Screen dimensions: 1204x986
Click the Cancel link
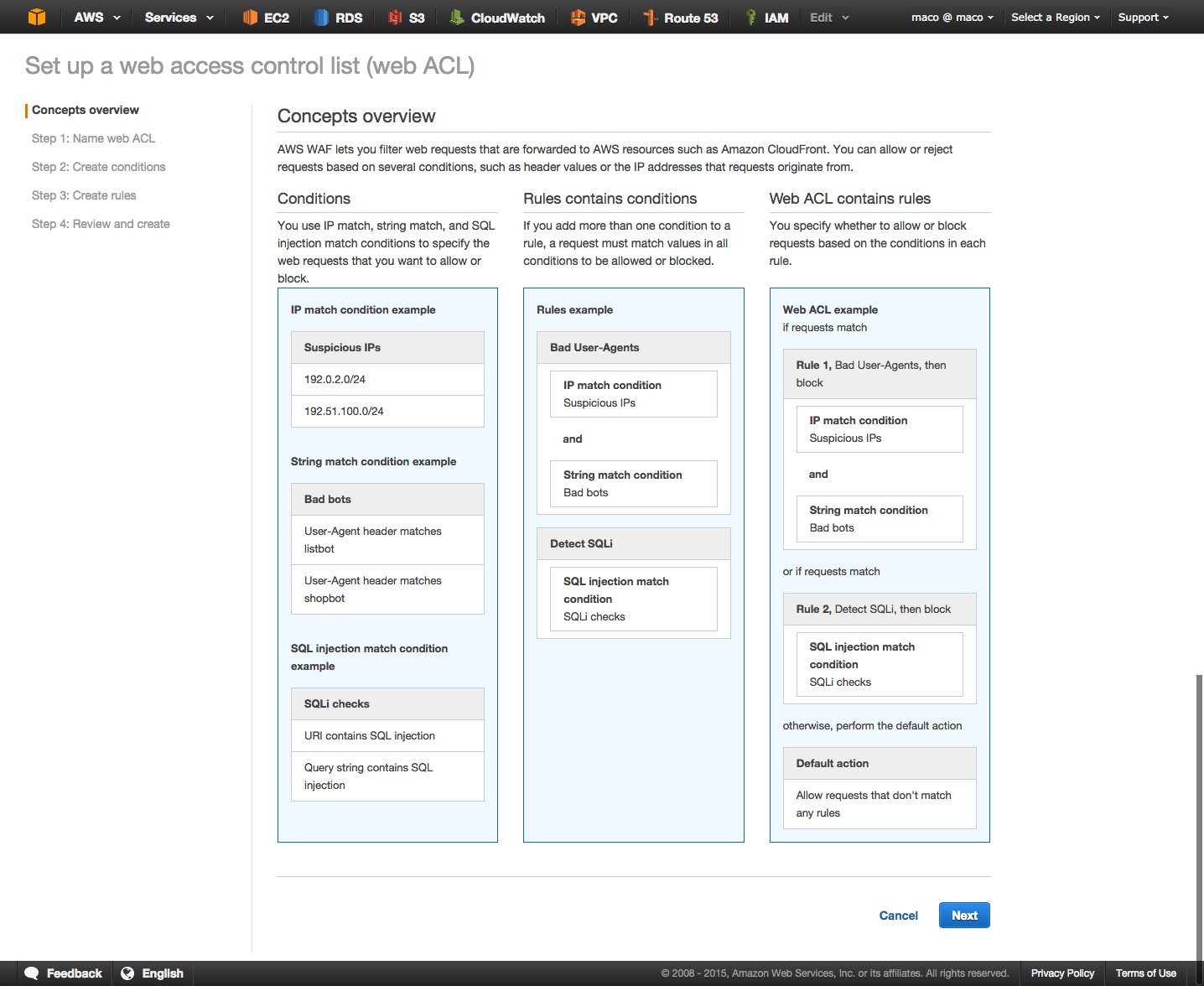(898, 916)
